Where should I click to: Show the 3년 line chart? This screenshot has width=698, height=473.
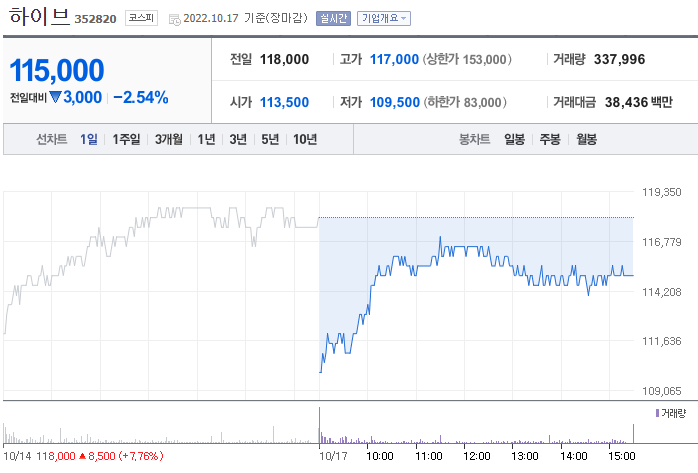[x=238, y=139]
